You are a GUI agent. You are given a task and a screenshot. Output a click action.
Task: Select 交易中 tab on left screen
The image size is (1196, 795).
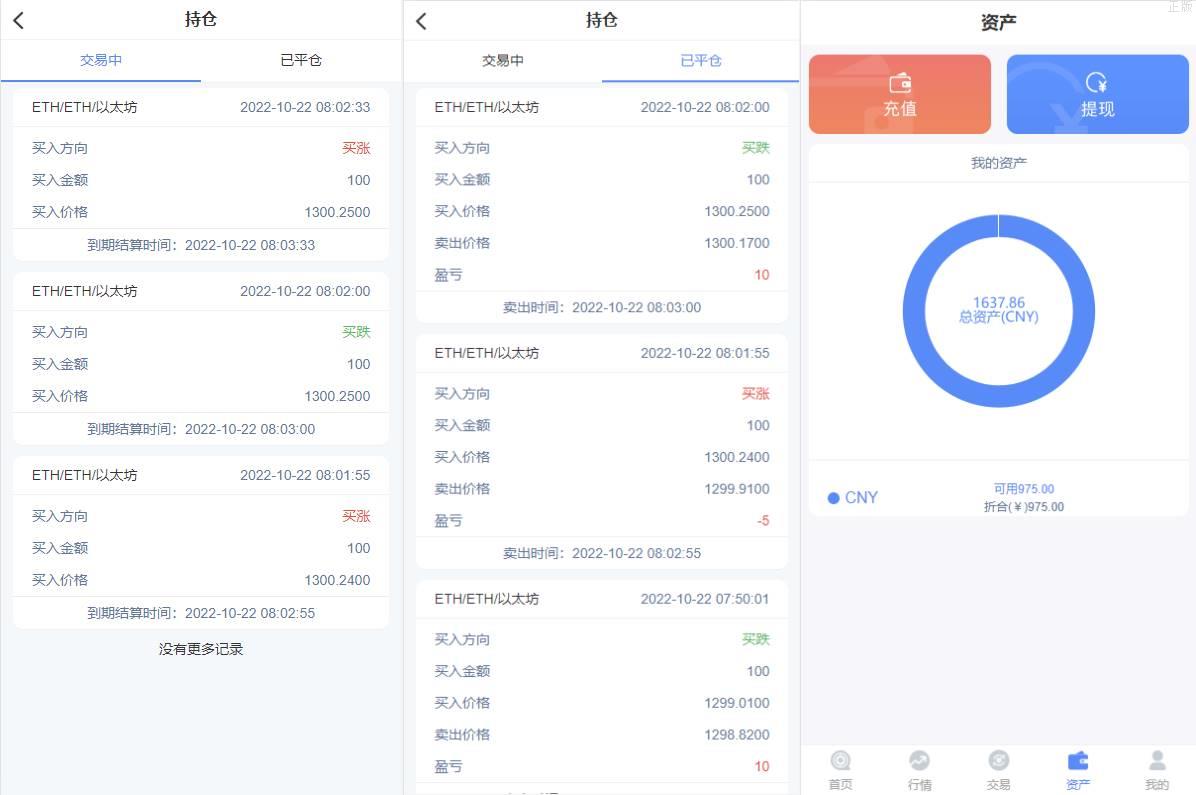coord(101,60)
